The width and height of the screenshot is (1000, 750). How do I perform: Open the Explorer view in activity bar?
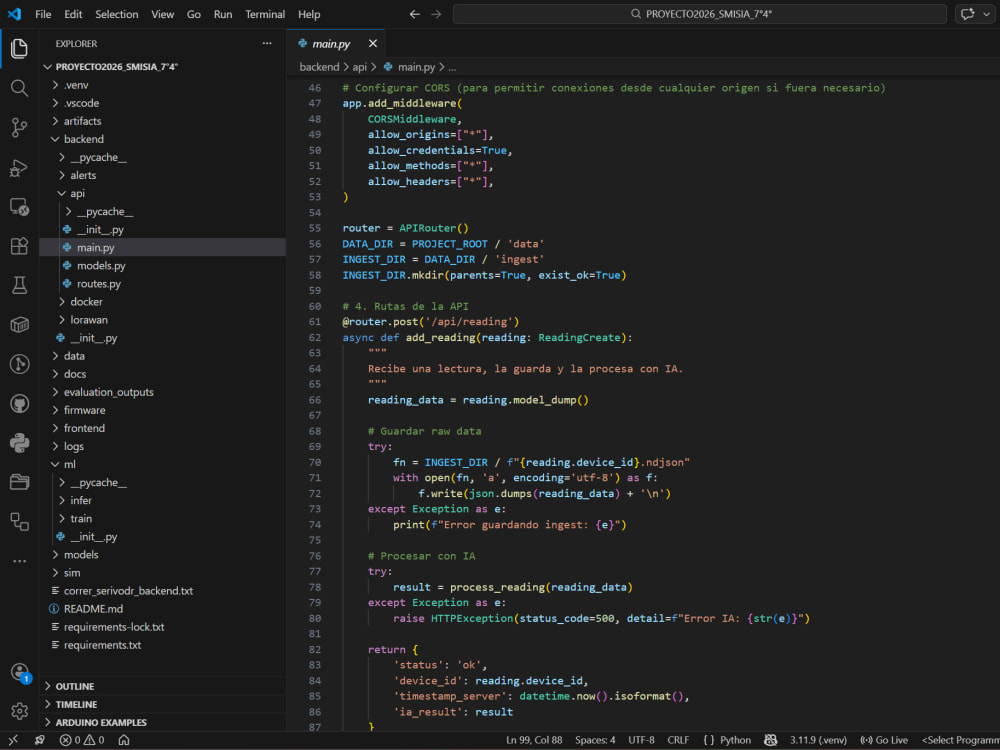(19, 48)
